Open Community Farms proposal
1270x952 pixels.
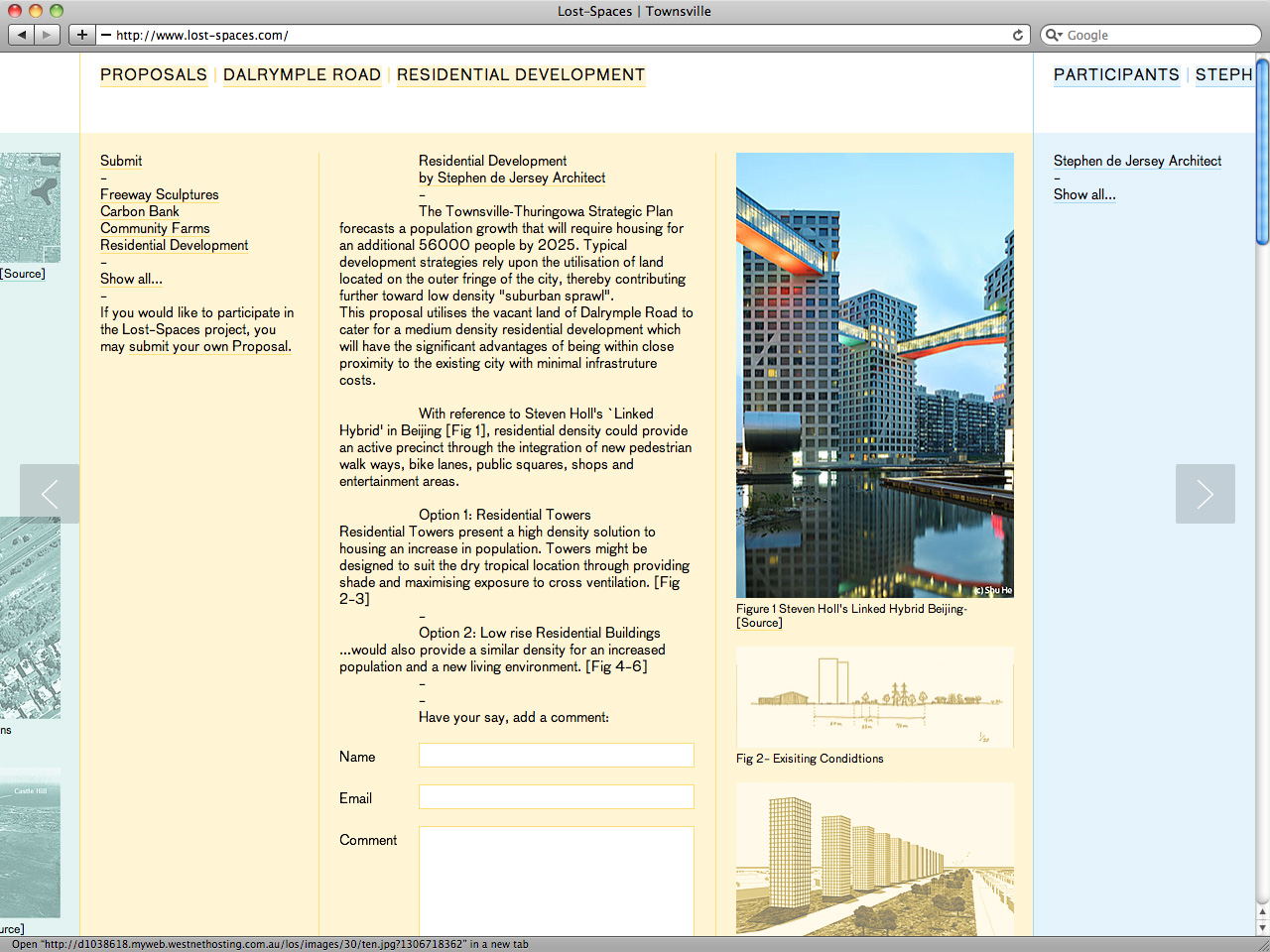point(155,228)
